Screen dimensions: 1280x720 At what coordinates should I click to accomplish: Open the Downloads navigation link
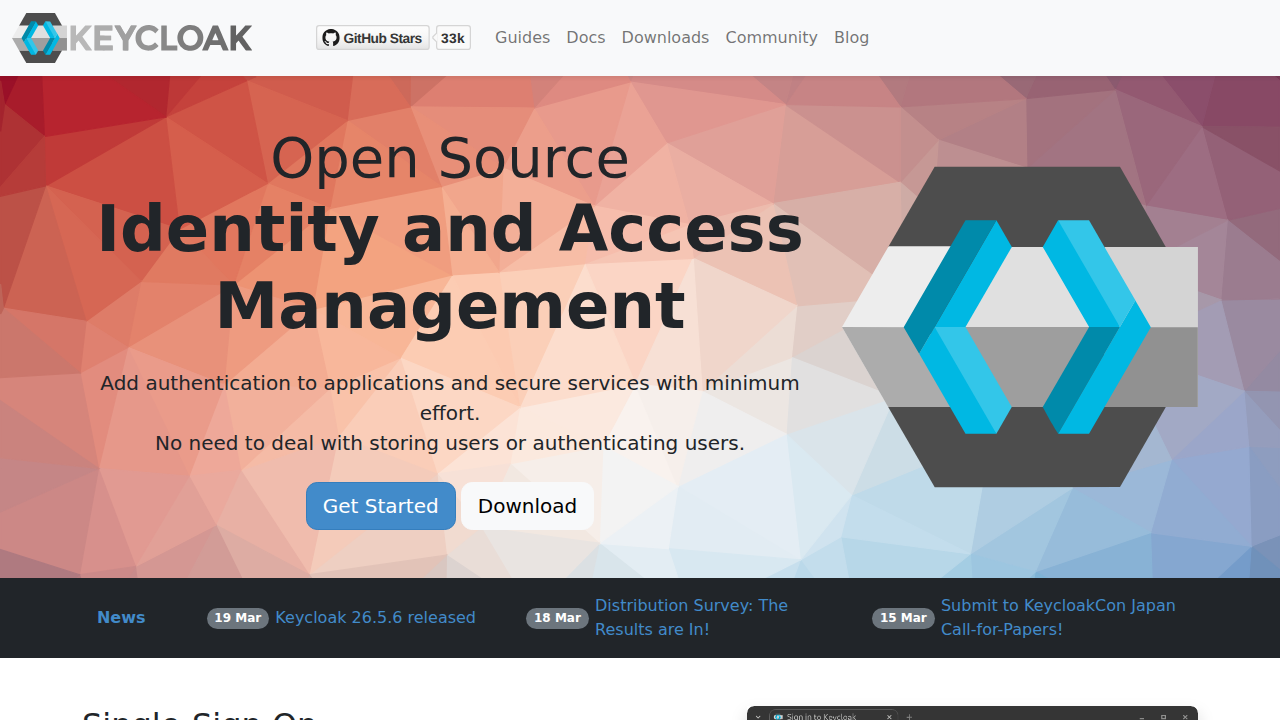(665, 38)
